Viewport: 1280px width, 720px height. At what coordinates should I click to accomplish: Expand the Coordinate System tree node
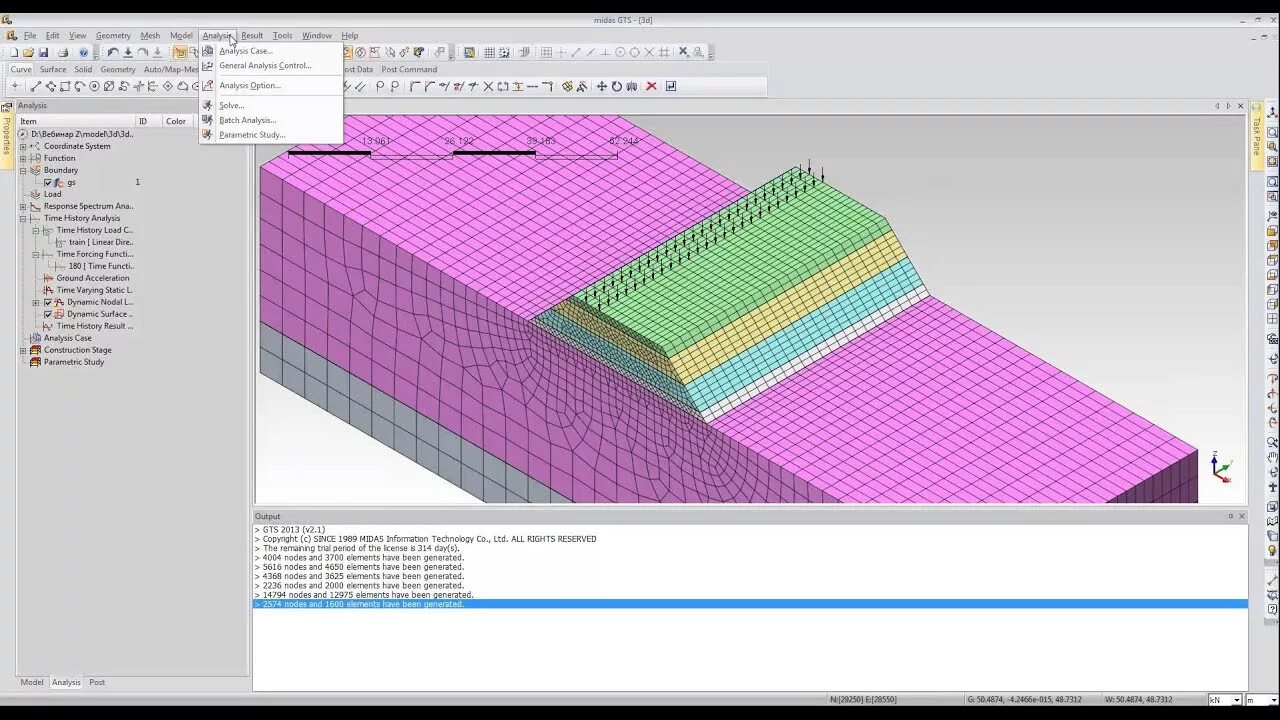pos(23,146)
